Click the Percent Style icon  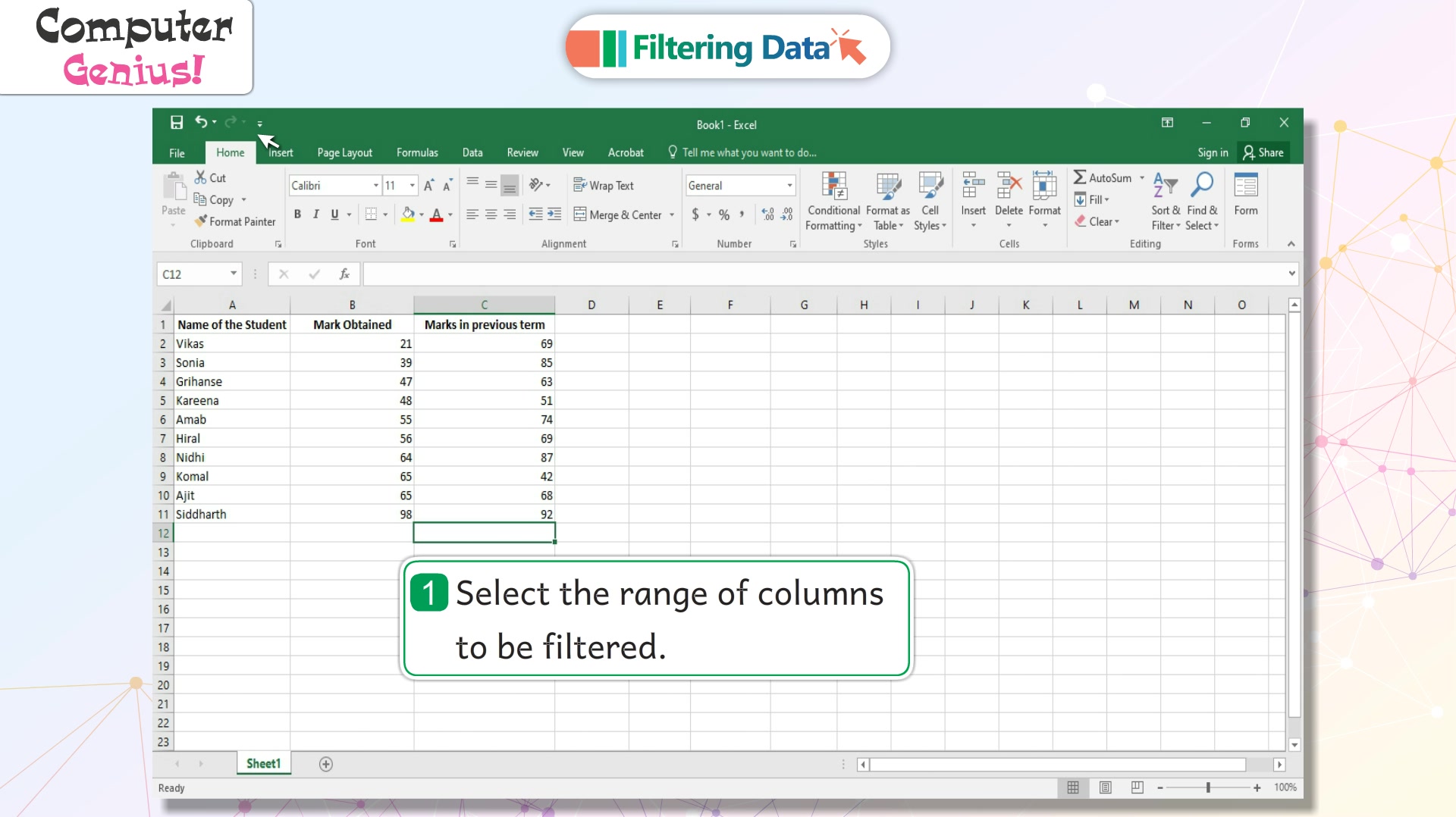point(724,214)
